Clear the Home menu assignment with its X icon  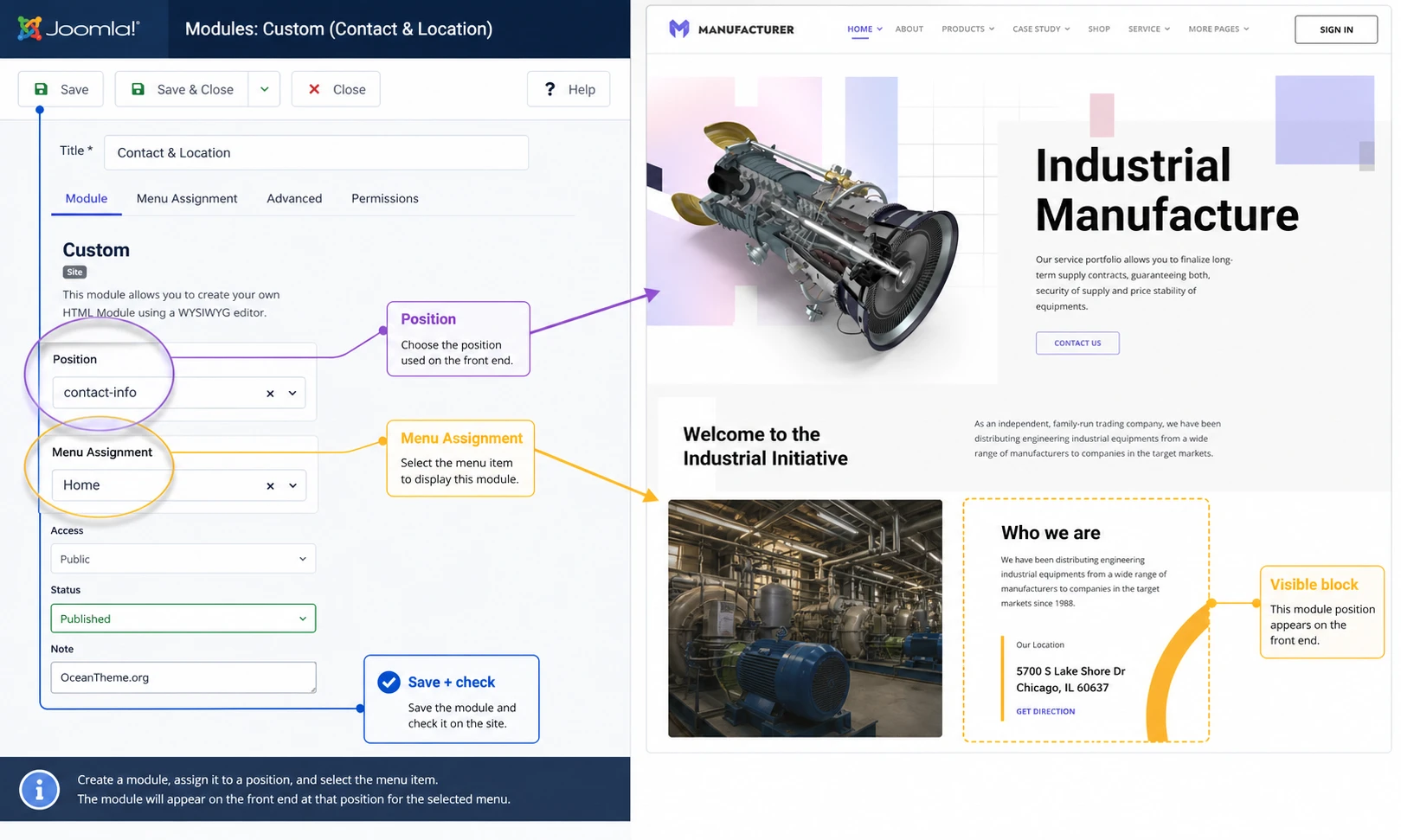[270, 486]
